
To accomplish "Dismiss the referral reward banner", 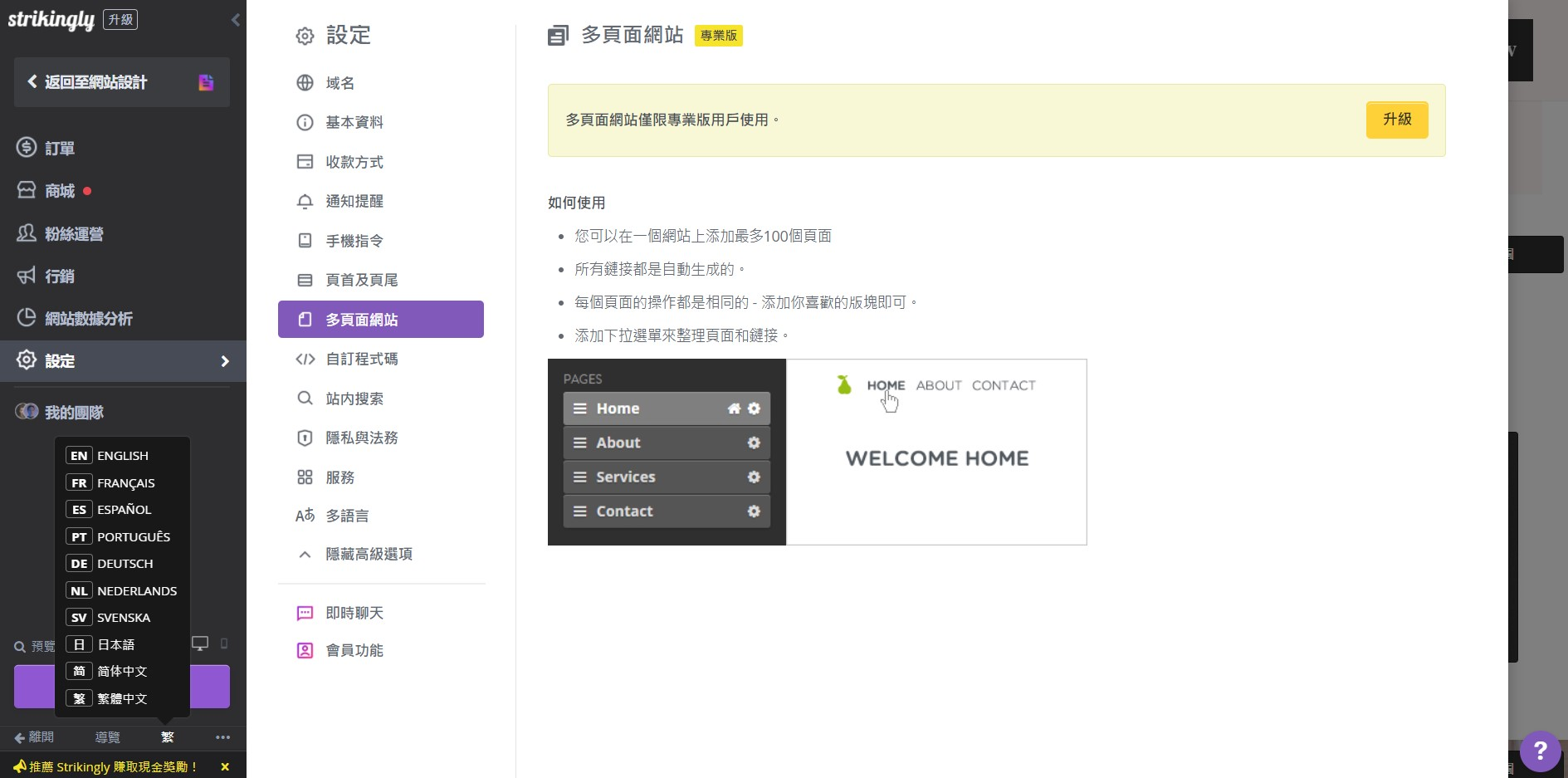I will (225, 766).
